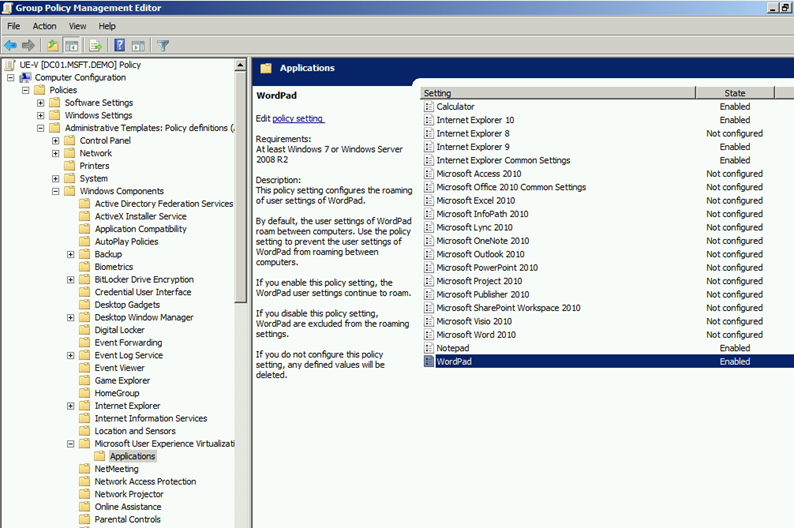
Task: Click the Biometrics folder icon
Action: (x=85, y=267)
